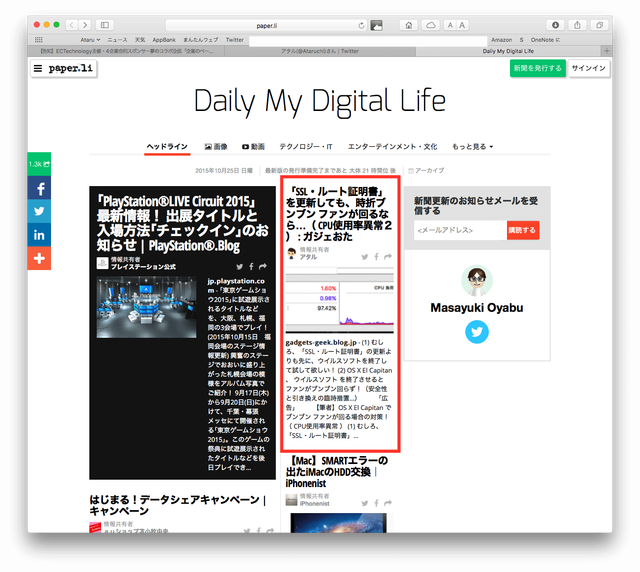
Task: Share SSL article on Facebook
Action: 376,257
